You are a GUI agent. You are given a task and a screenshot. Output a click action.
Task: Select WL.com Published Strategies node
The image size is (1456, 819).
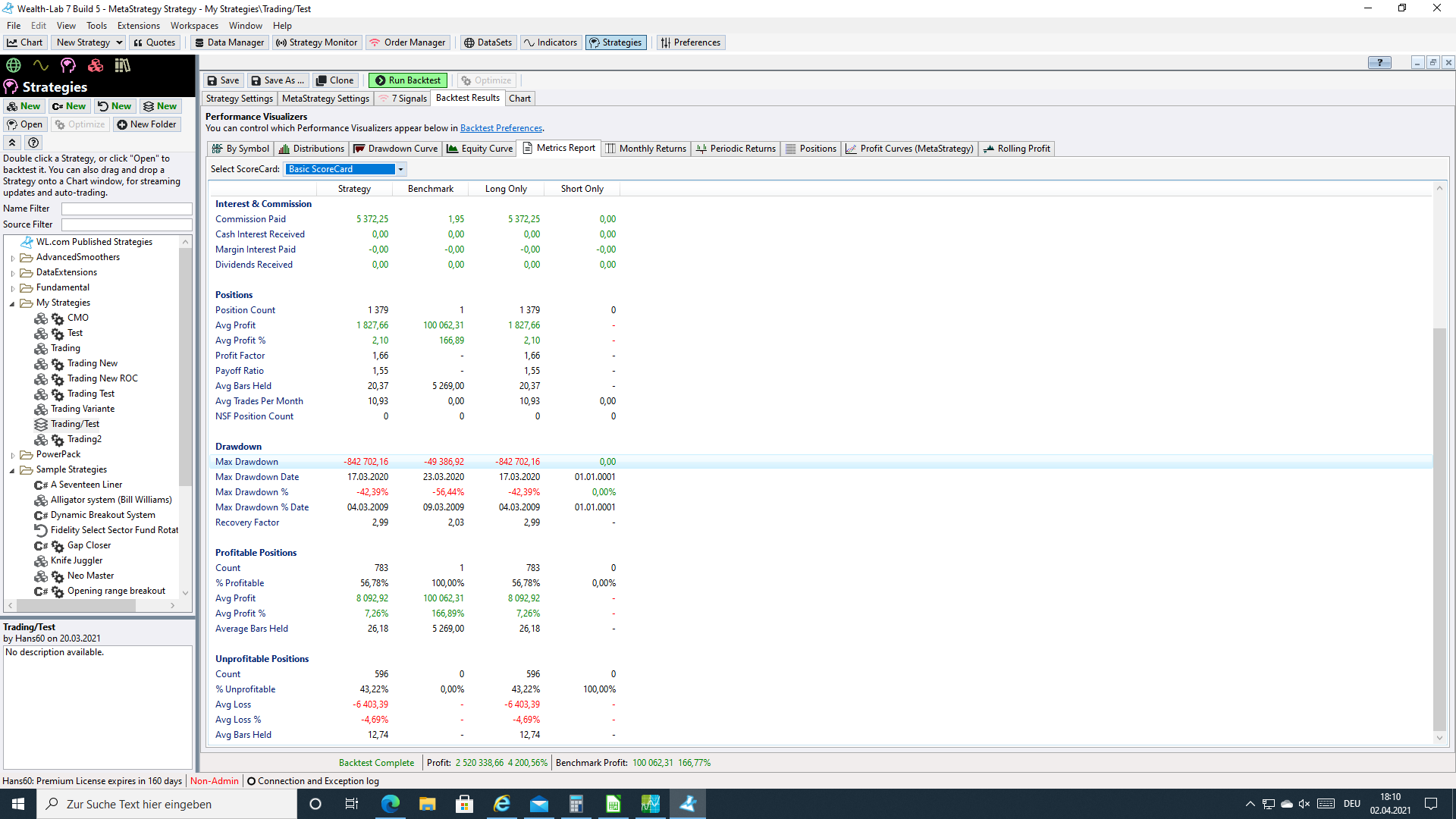tap(94, 242)
